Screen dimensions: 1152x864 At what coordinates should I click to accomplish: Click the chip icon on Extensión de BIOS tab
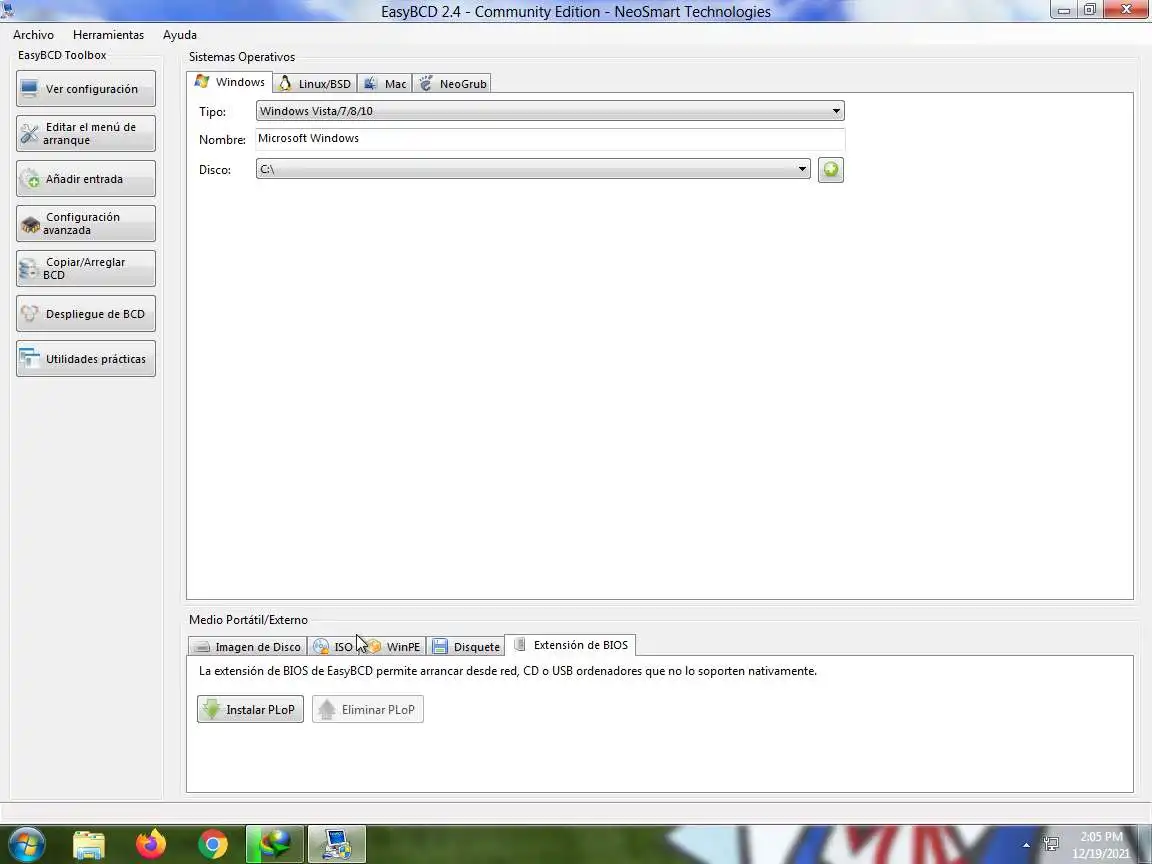point(519,644)
